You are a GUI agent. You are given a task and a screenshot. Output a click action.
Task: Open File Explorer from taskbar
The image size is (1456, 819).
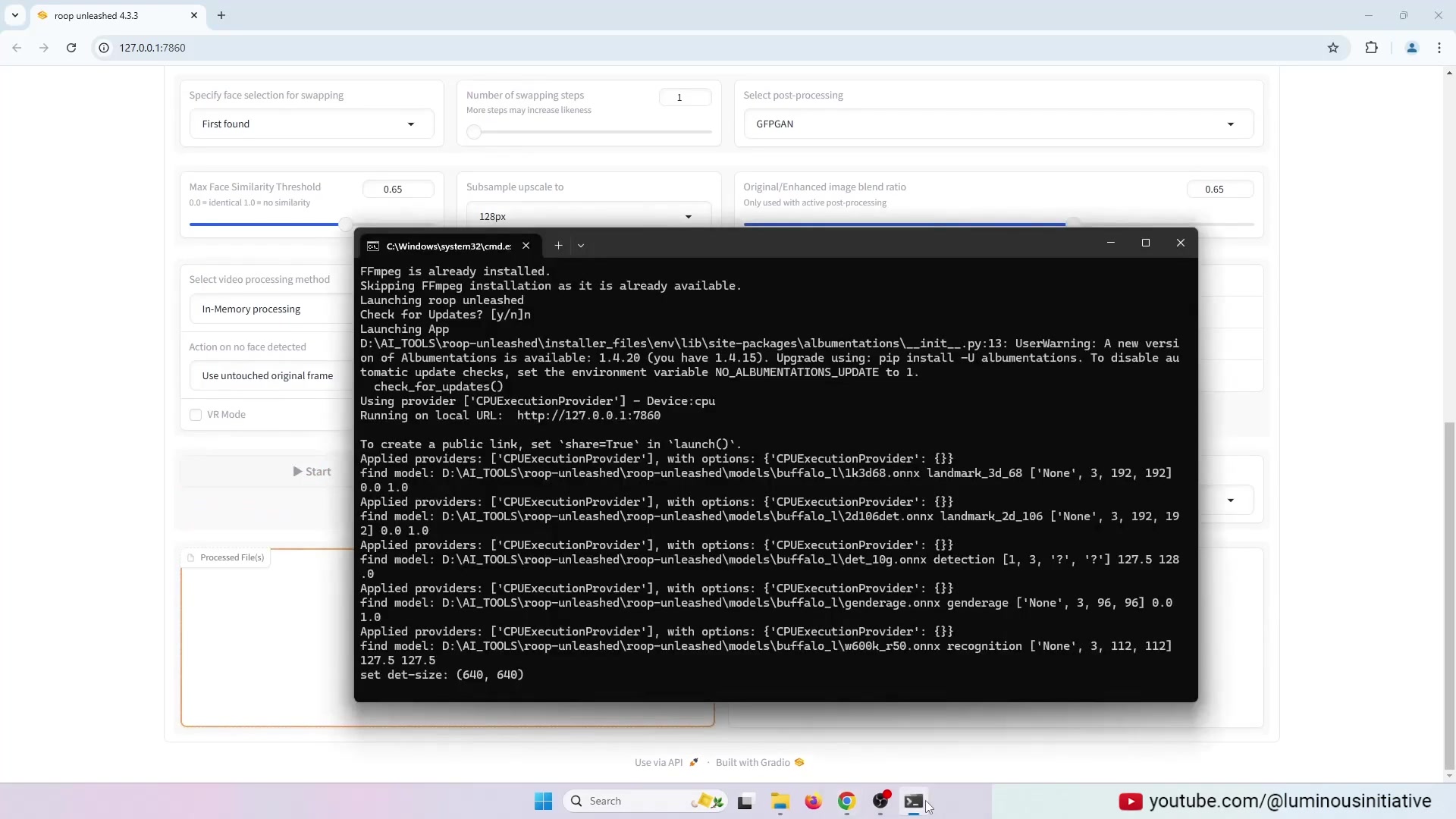780,802
